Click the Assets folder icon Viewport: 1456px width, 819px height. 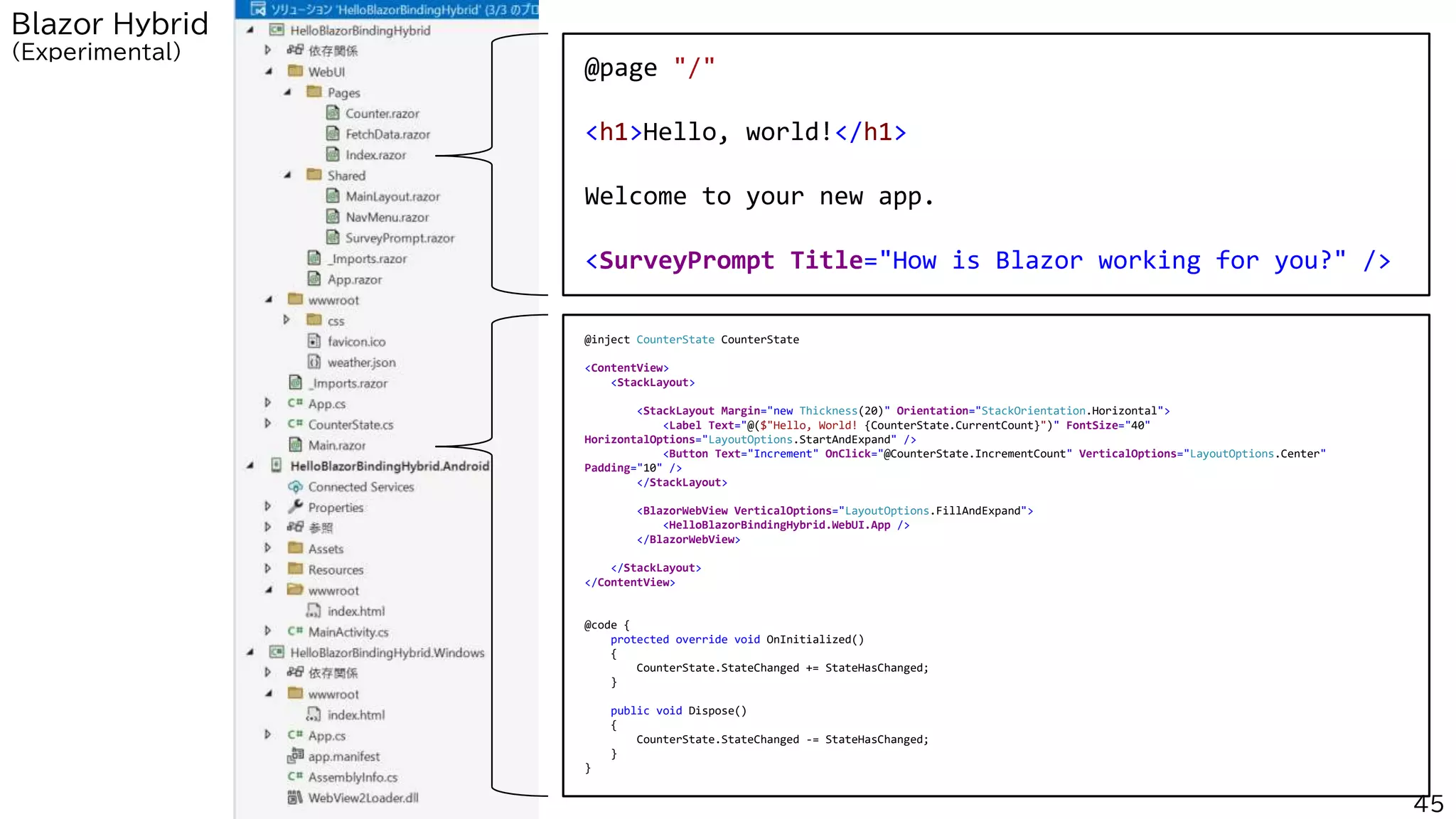click(x=296, y=547)
